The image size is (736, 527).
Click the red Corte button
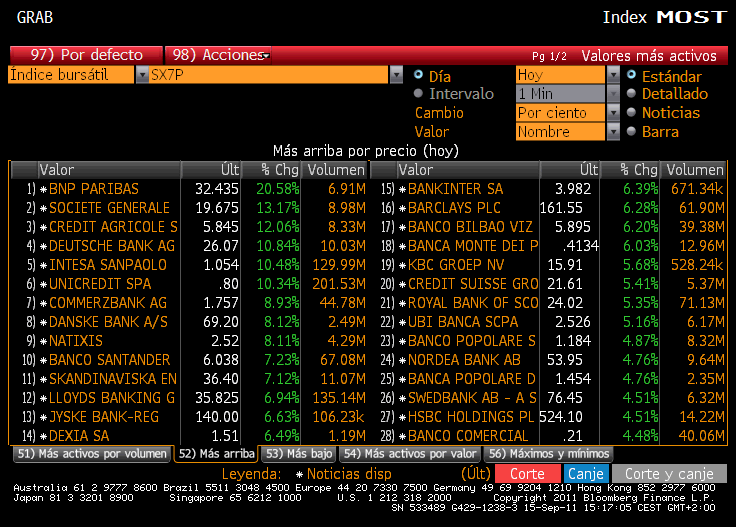(x=528, y=474)
